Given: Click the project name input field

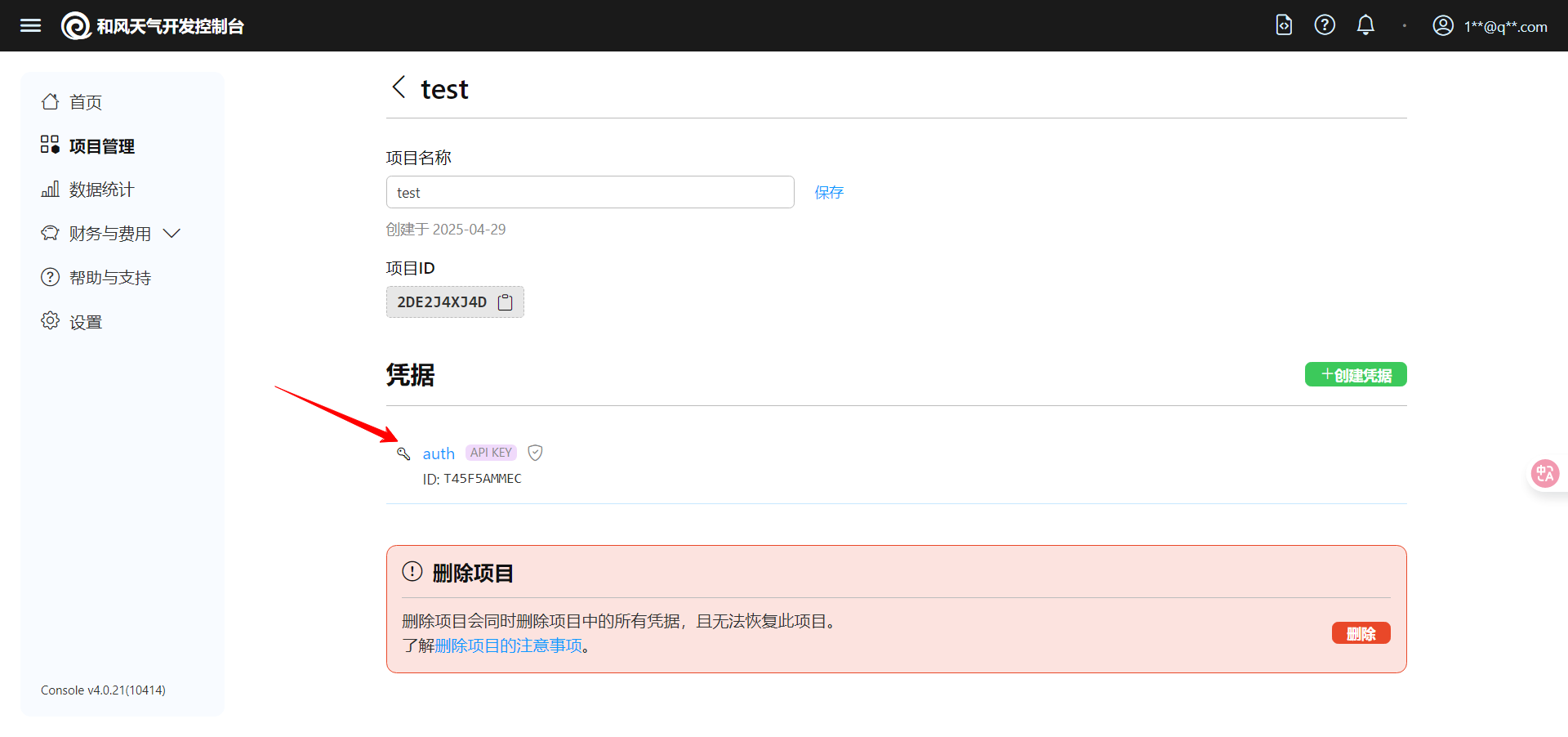Looking at the screenshot, I should [x=590, y=193].
